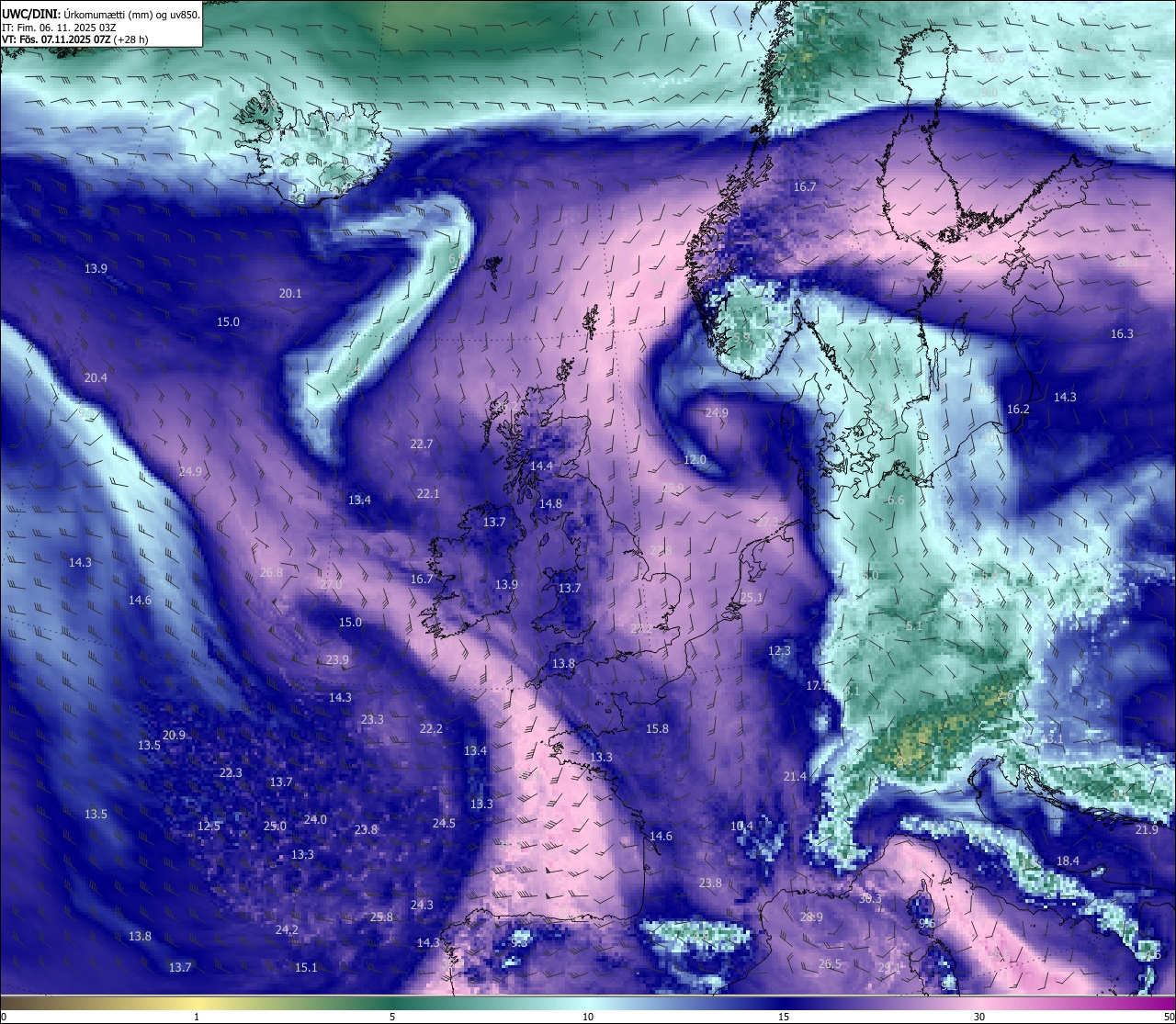Screen dimensions: 1176x1024
Task: Click the map value 15.1
Action: 306,968
